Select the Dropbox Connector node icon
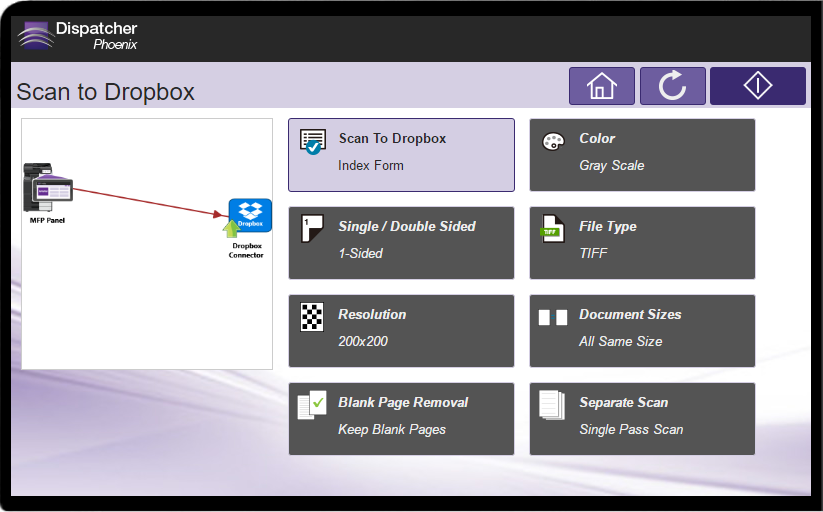The image size is (823, 512). (x=248, y=218)
